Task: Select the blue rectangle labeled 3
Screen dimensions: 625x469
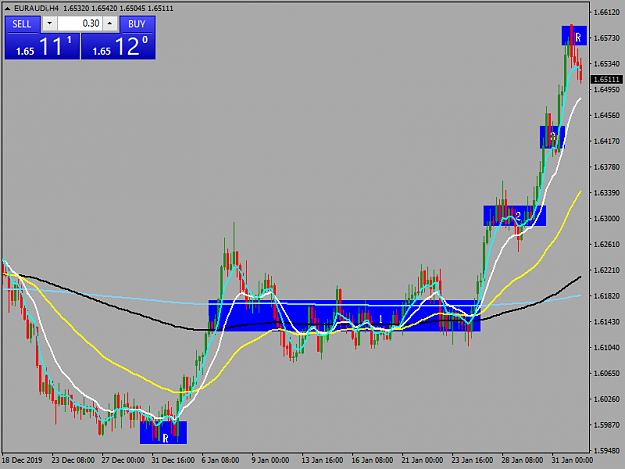Action: [552, 137]
